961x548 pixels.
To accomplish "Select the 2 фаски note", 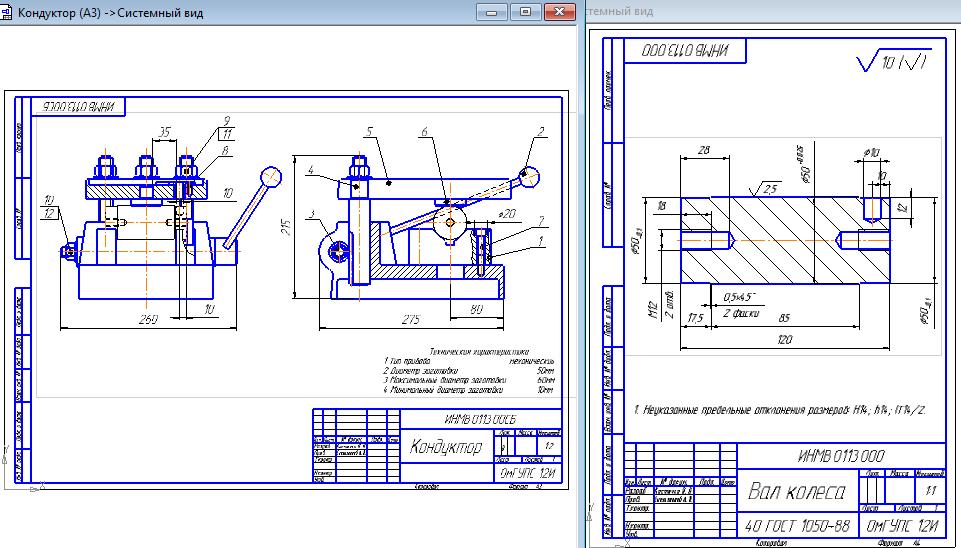I will click(740, 313).
